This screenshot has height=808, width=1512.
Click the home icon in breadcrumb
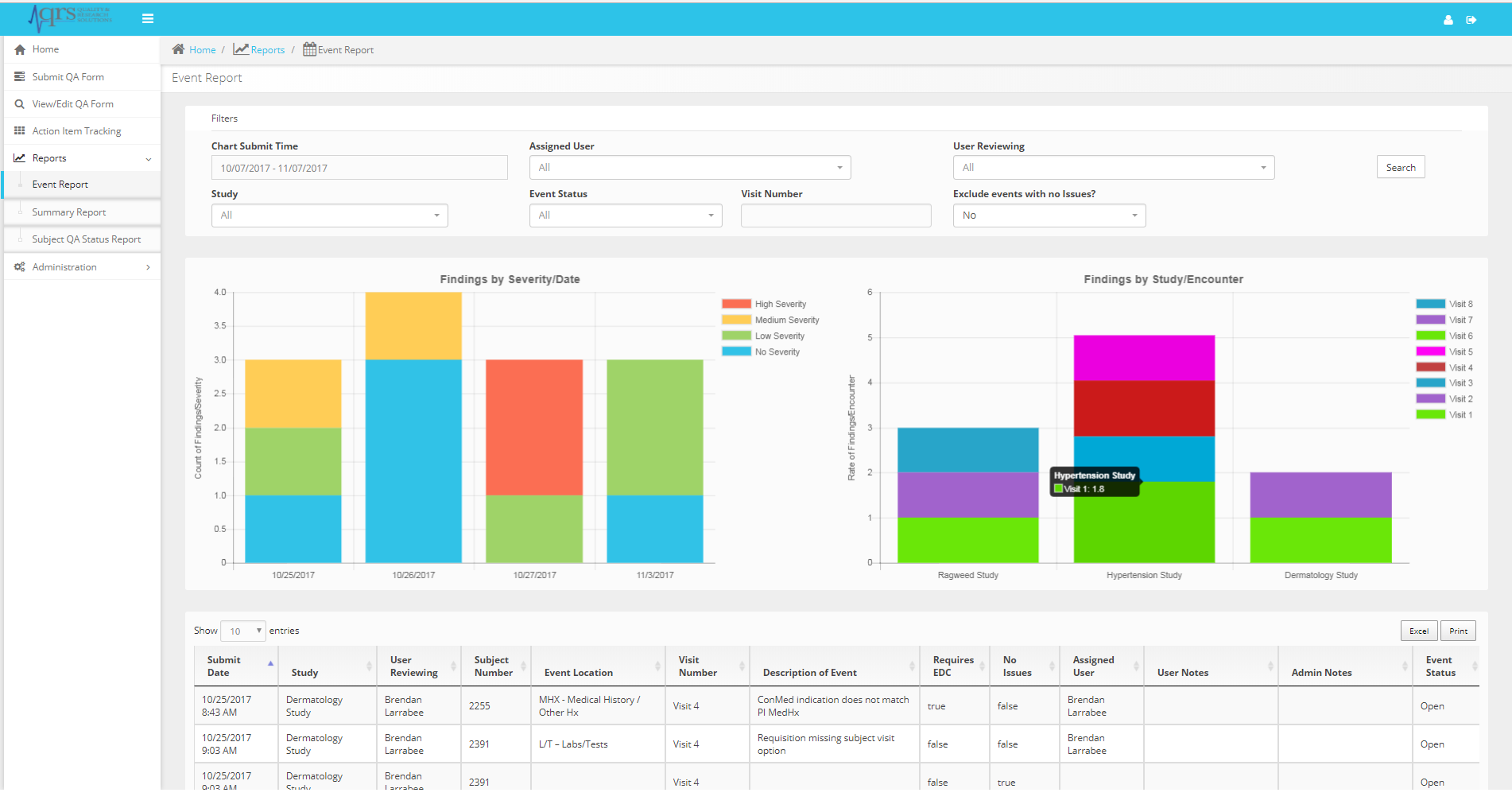[x=179, y=49]
